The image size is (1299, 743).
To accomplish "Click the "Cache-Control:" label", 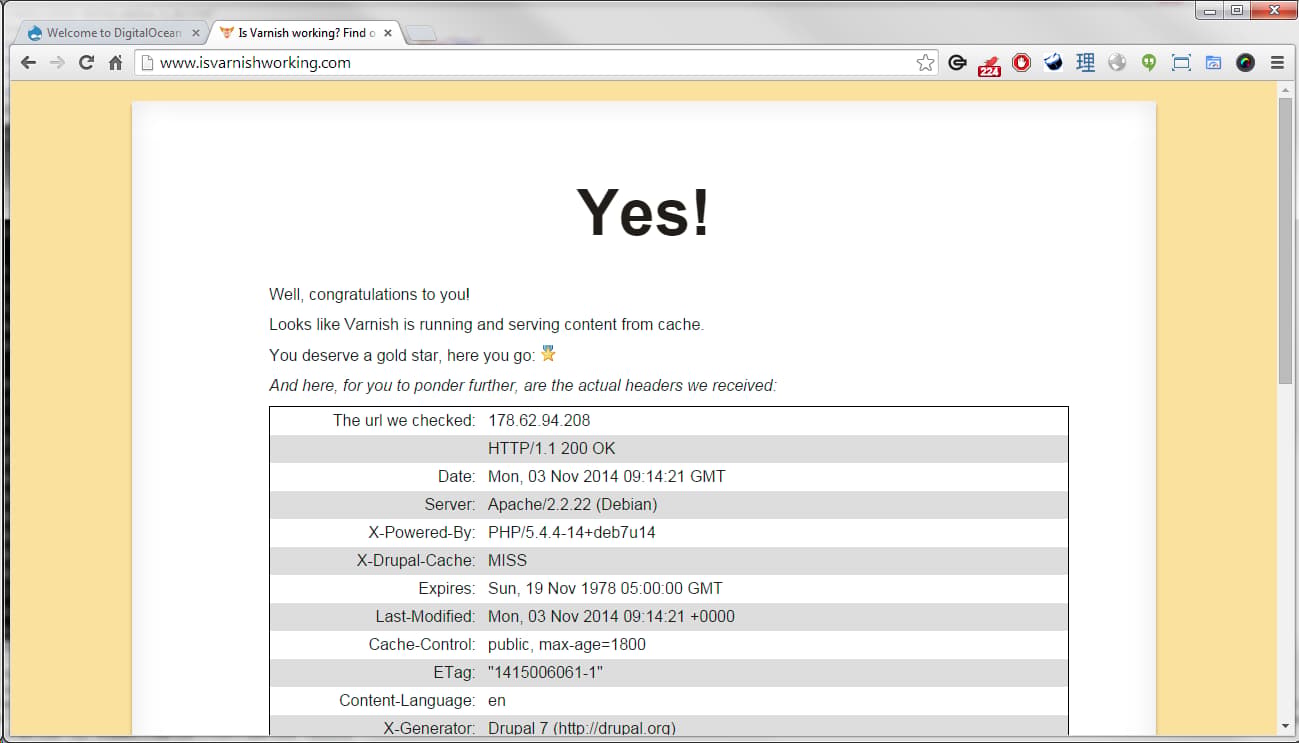I will coord(422,645).
